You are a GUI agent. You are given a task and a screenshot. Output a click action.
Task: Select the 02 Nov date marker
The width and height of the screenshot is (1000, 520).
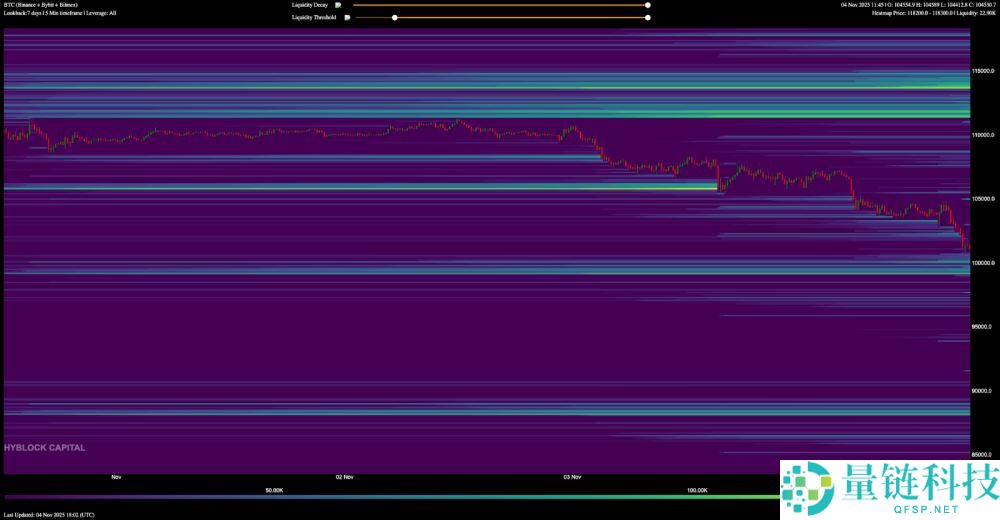(x=344, y=477)
